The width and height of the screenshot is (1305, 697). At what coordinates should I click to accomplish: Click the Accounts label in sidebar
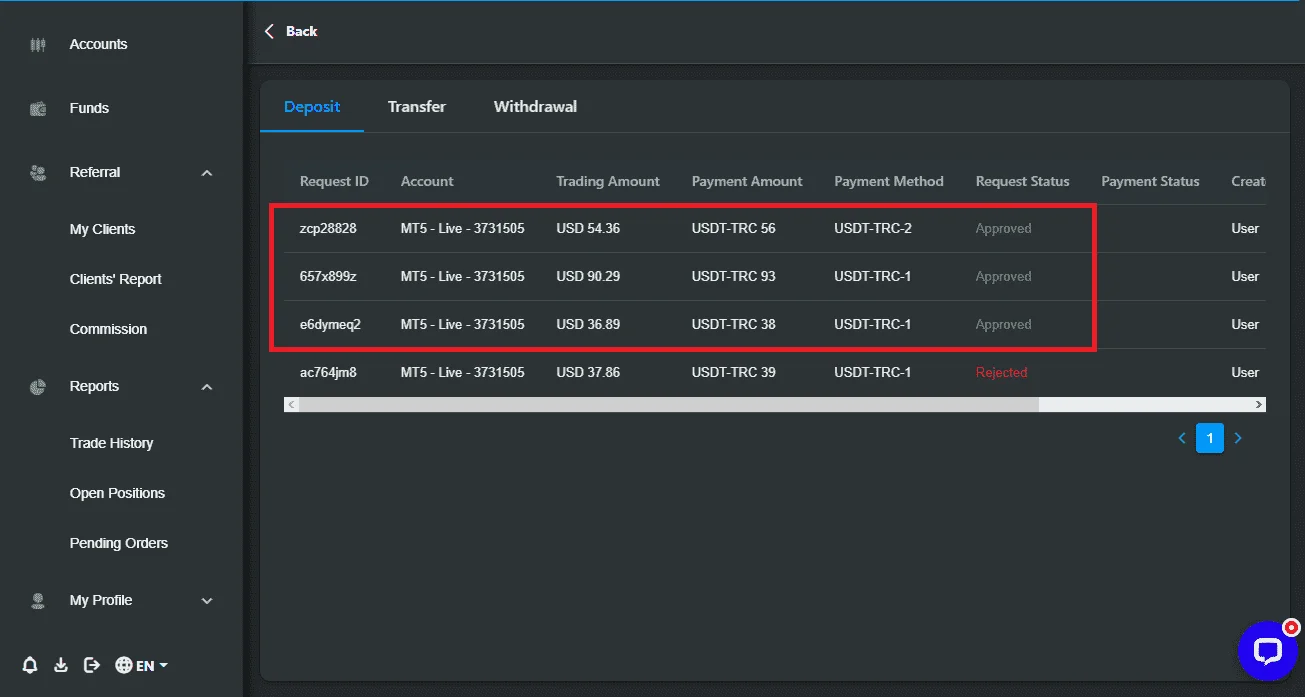click(98, 45)
